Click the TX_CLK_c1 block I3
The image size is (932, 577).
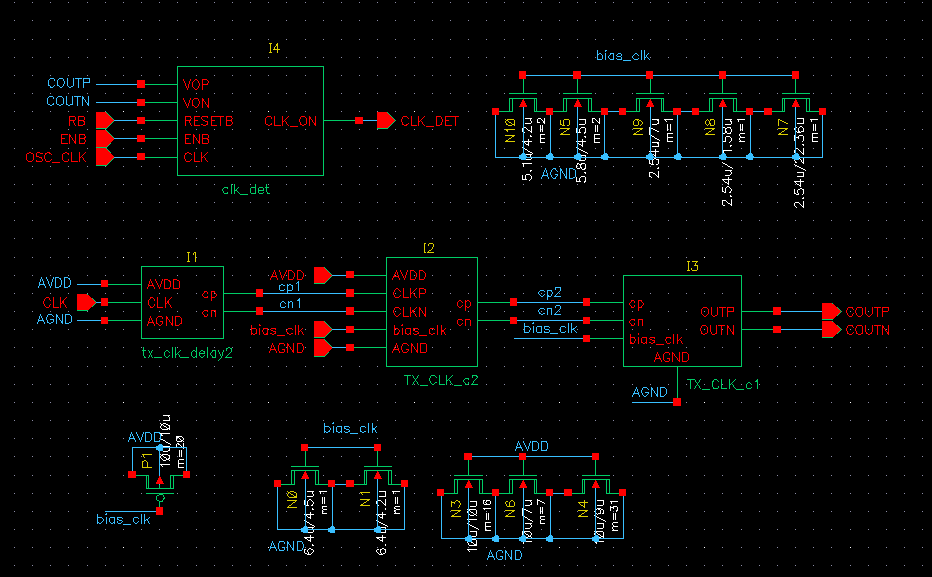pos(682,321)
